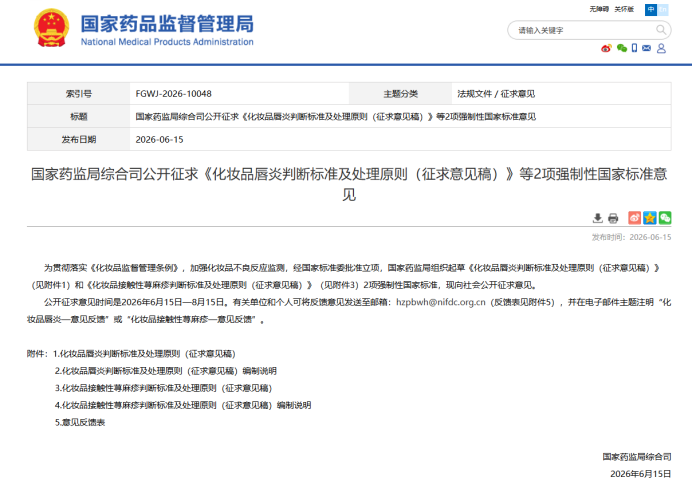Open the header Weibo icon

point(606,48)
